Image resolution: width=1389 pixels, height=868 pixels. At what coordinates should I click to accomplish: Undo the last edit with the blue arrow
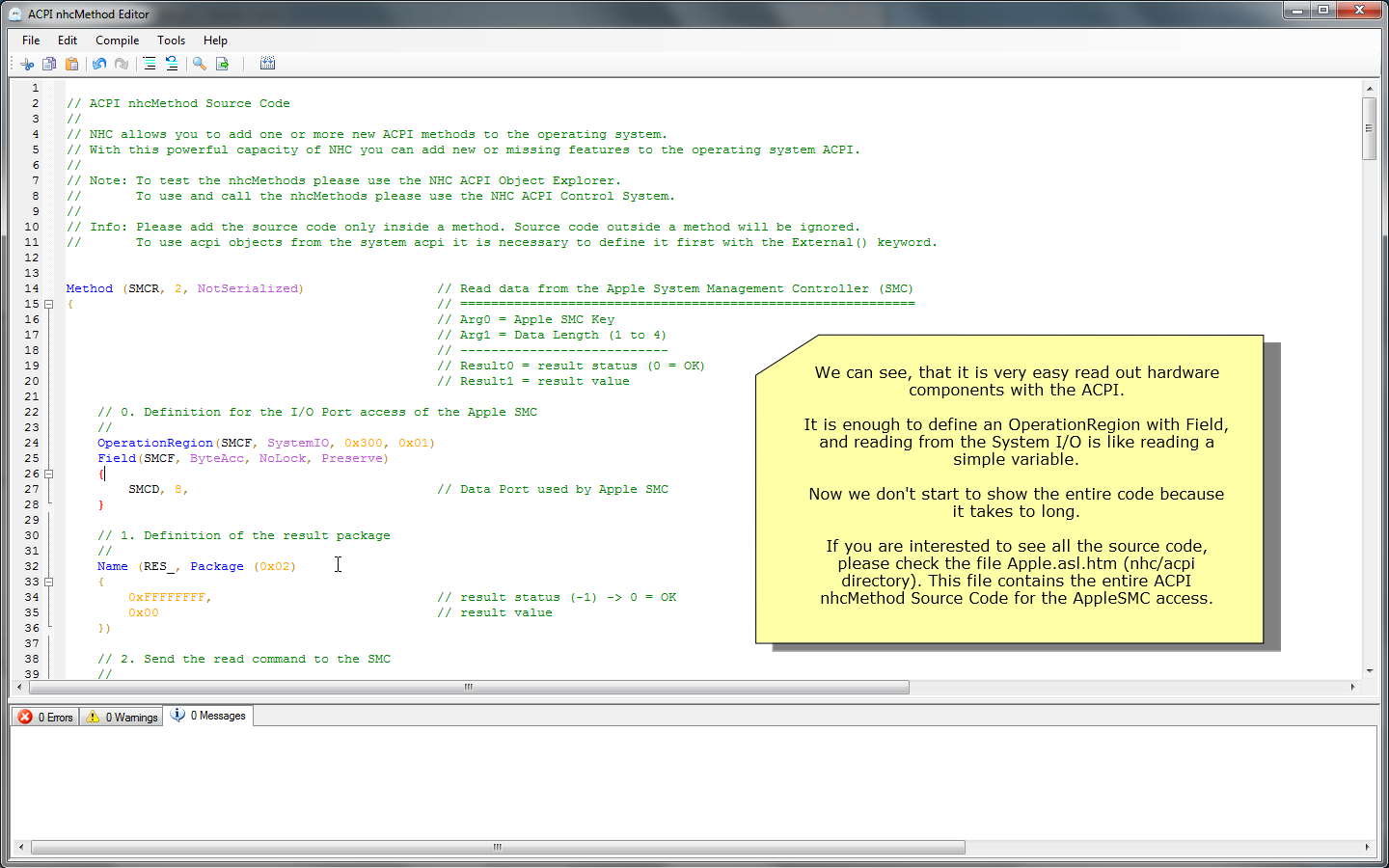pos(99,64)
